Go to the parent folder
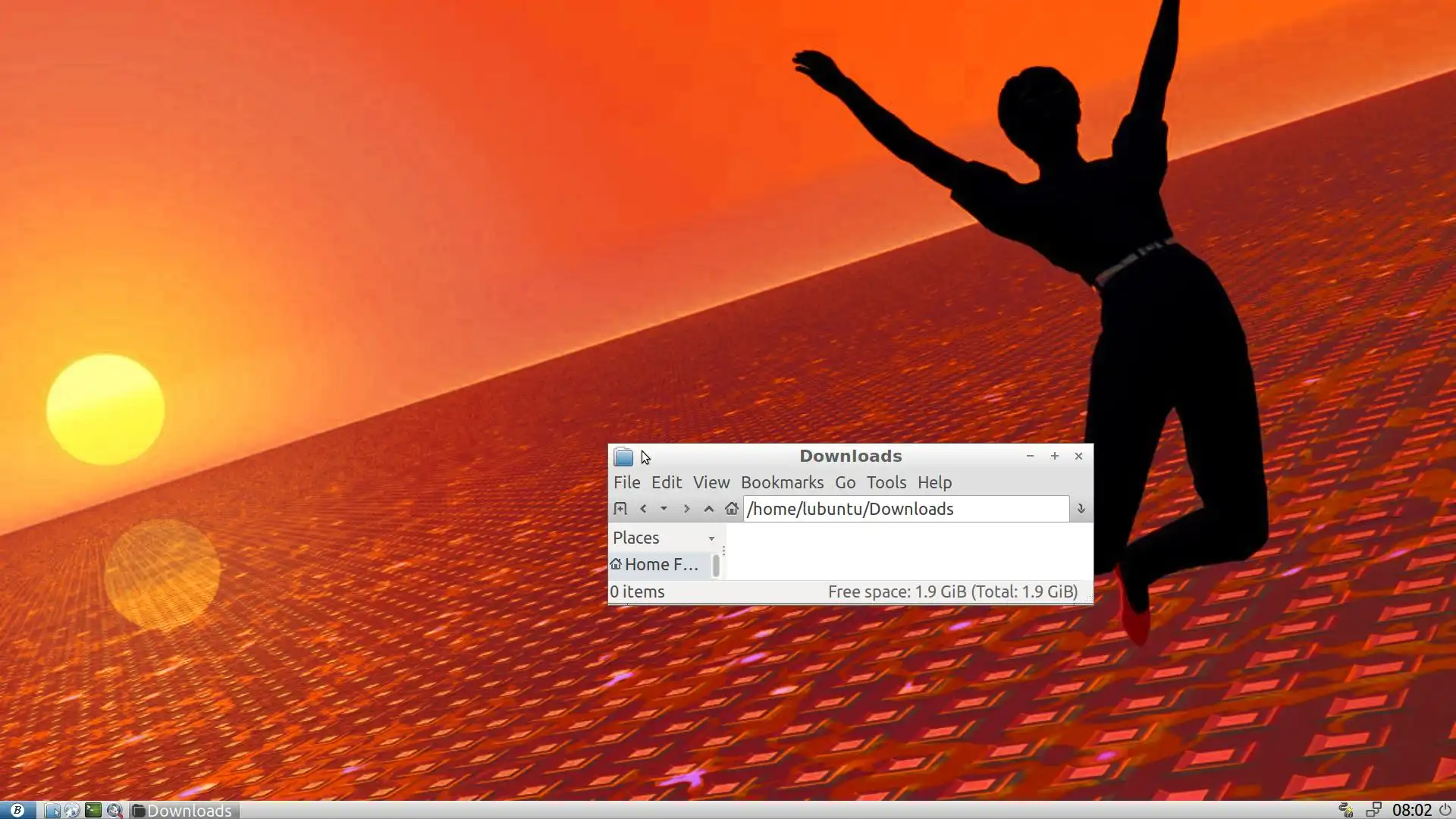Screen dimensions: 1456x819 tap(709, 509)
